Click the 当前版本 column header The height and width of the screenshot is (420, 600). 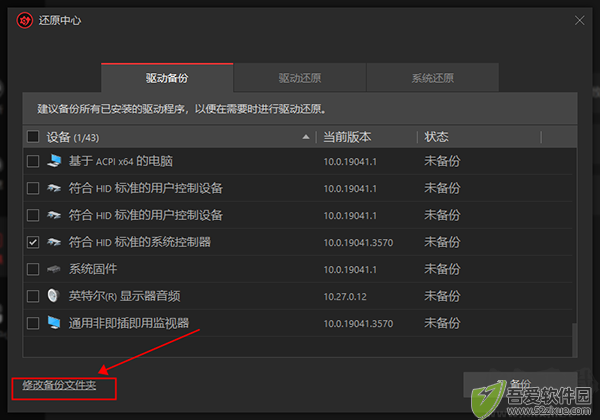[347, 137]
